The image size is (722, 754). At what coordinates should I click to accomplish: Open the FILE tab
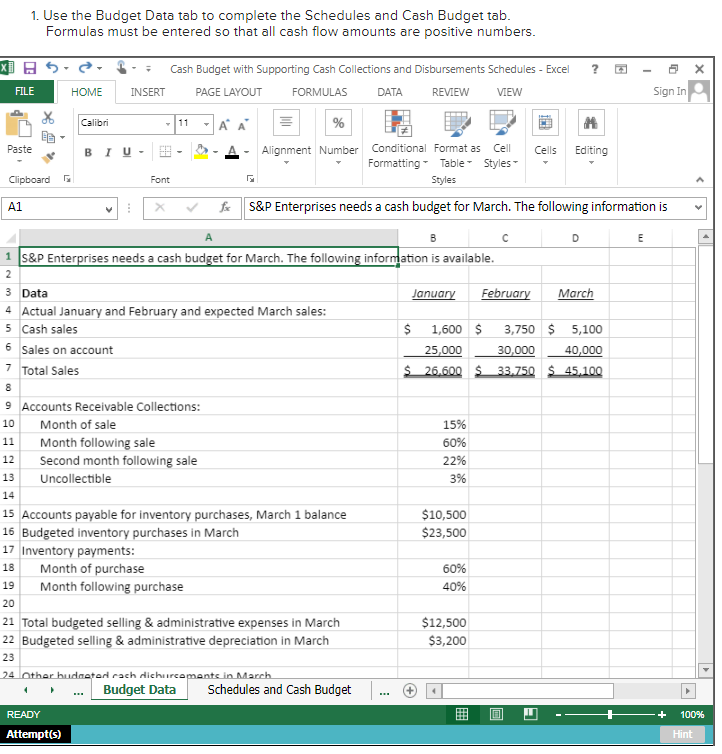(x=25, y=91)
